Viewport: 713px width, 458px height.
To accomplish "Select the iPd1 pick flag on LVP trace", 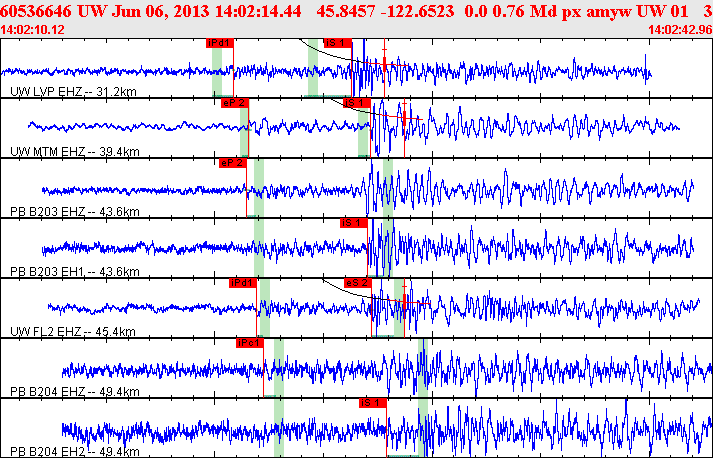I will [220, 43].
